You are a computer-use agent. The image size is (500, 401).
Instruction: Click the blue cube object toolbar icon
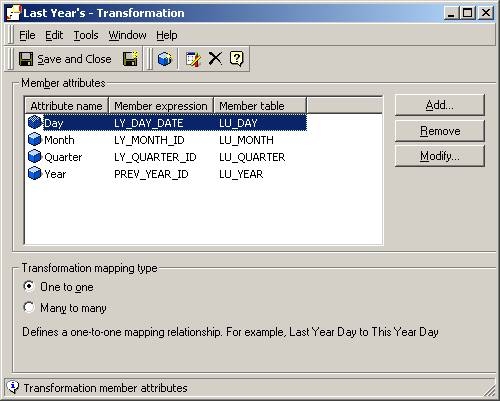pyautogui.click(x=164, y=59)
